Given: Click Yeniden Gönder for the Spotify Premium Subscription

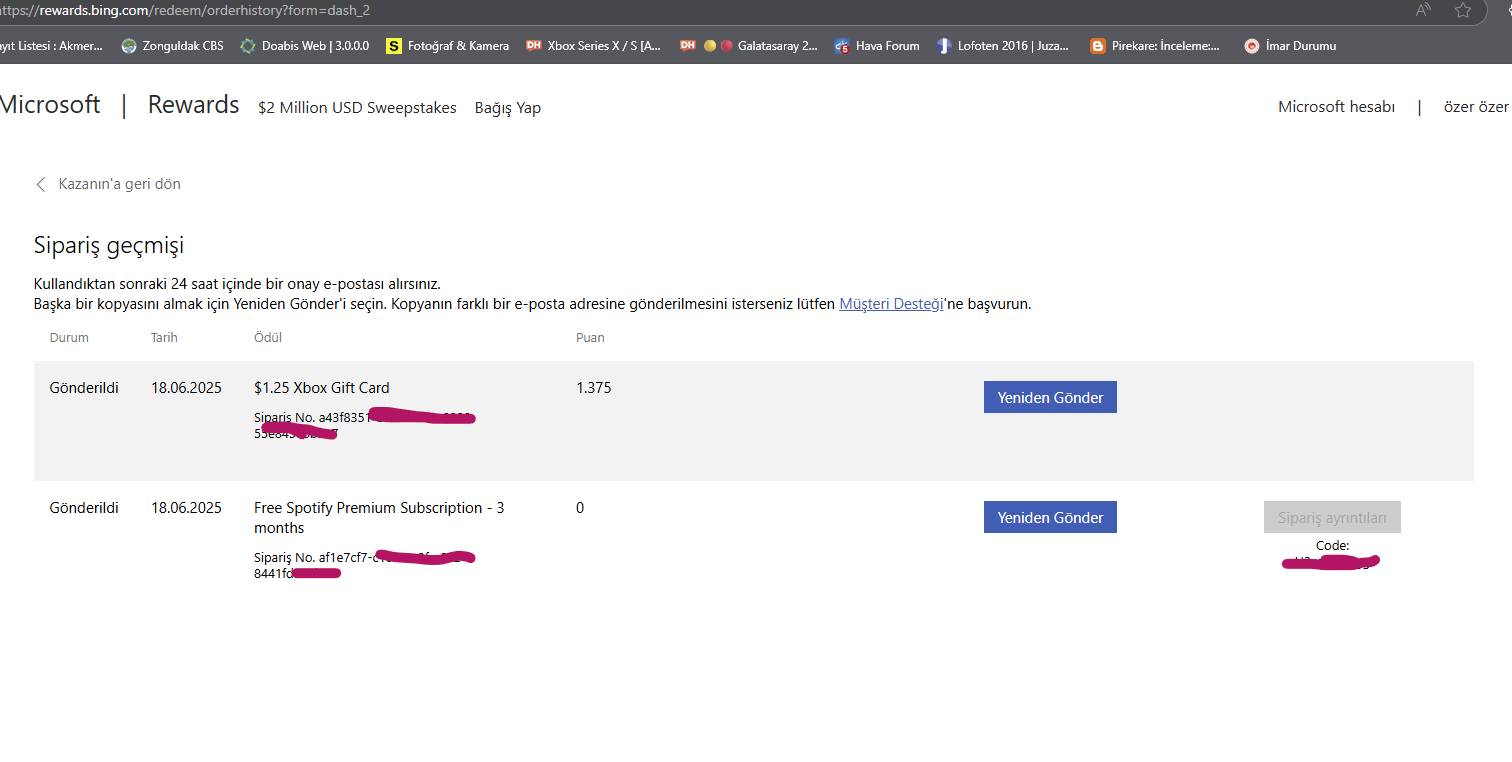Looking at the screenshot, I should [x=1050, y=517].
